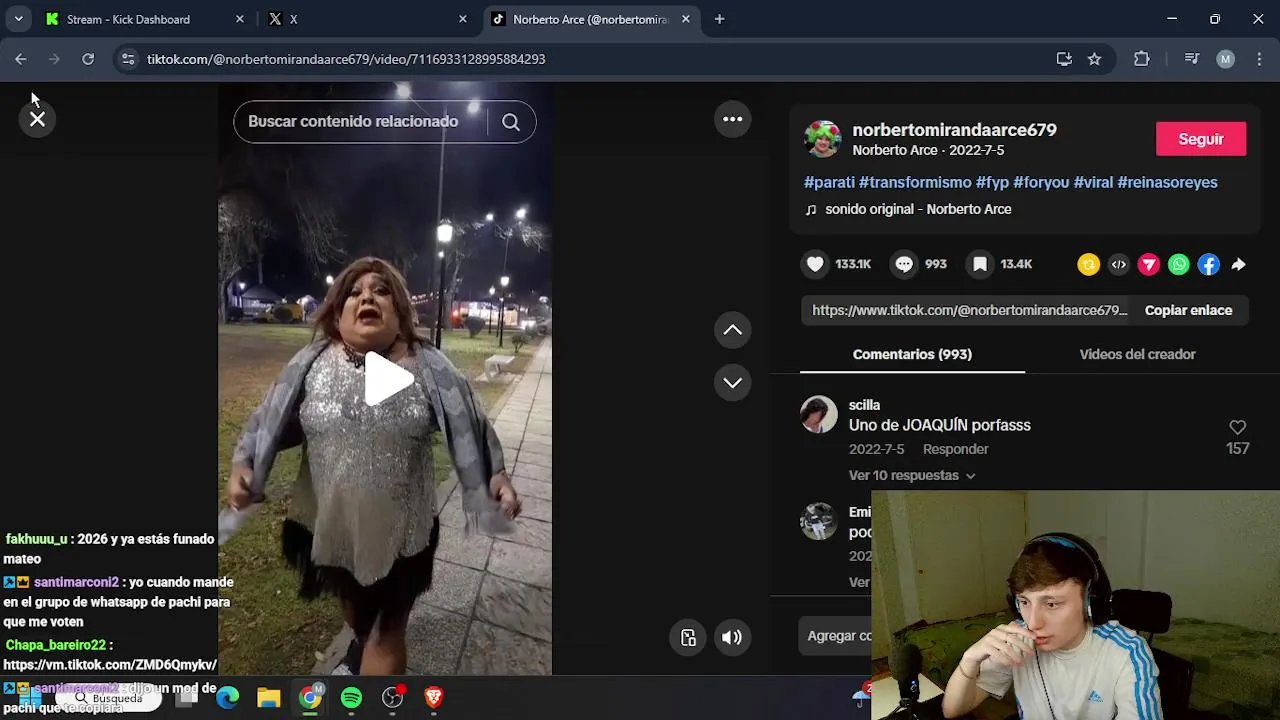Open commenter scilla's username
The image size is (1280, 720).
[x=864, y=405]
